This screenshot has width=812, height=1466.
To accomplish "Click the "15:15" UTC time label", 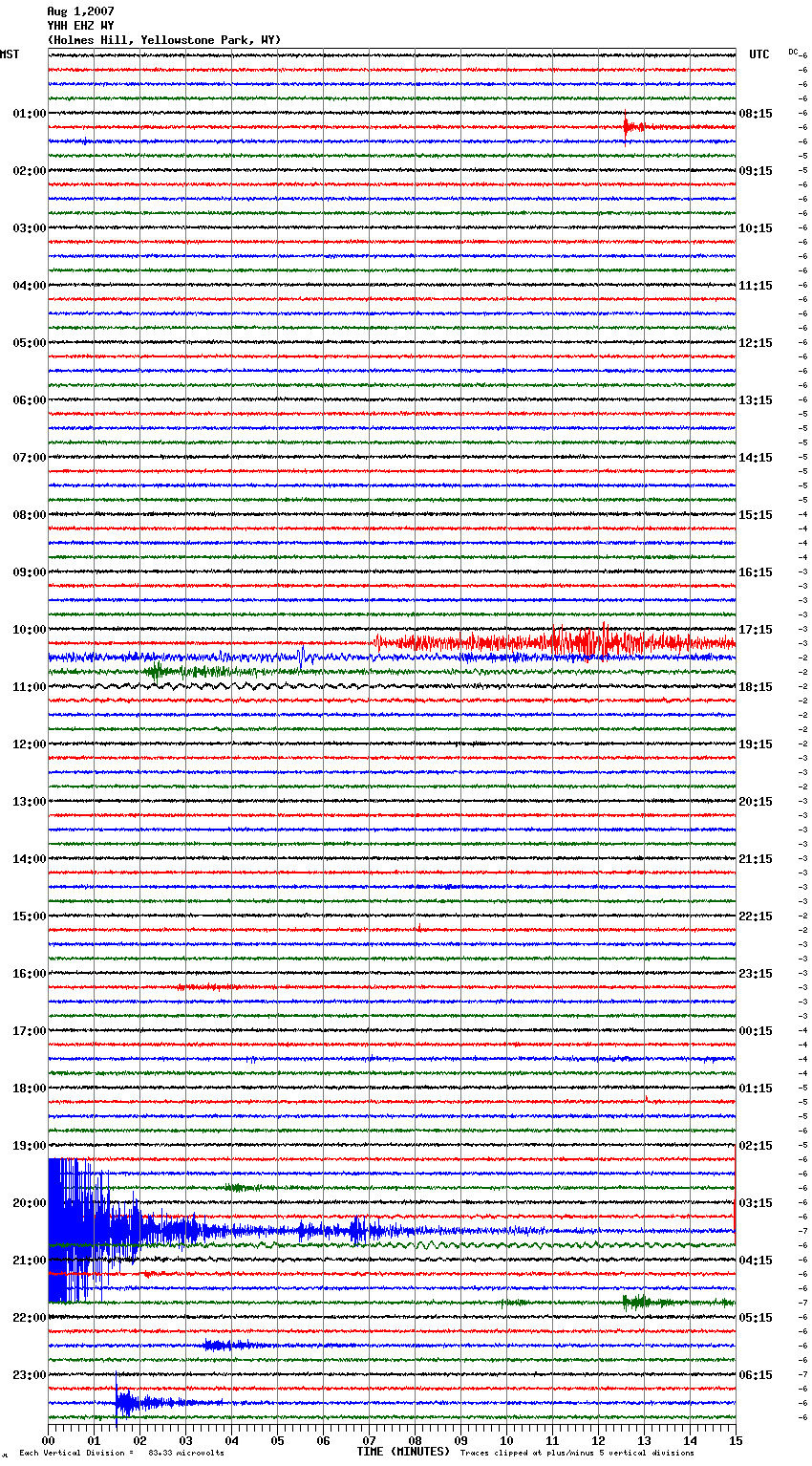I will 756,515.
